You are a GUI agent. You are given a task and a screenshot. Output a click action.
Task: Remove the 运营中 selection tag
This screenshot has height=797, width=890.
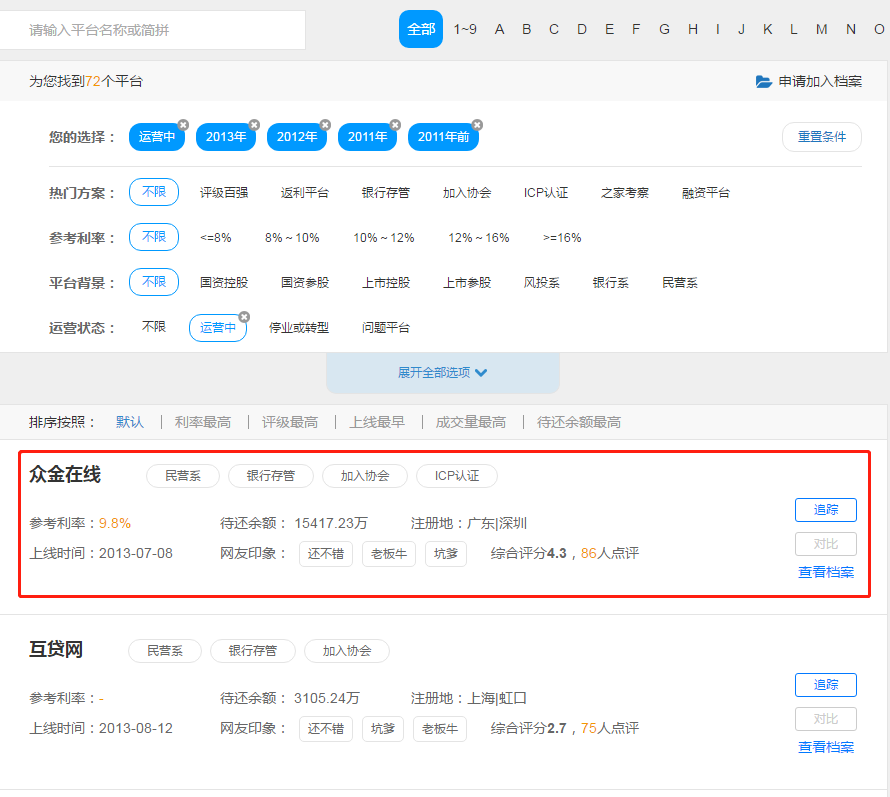pyautogui.click(x=183, y=124)
